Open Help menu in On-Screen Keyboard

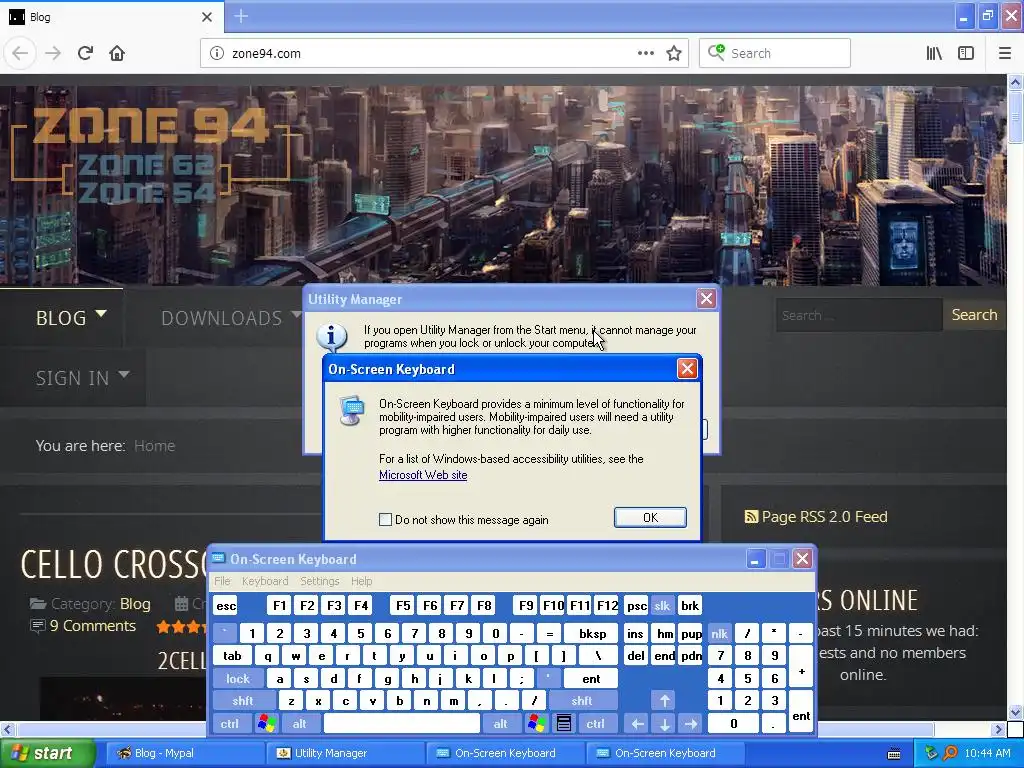(361, 581)
